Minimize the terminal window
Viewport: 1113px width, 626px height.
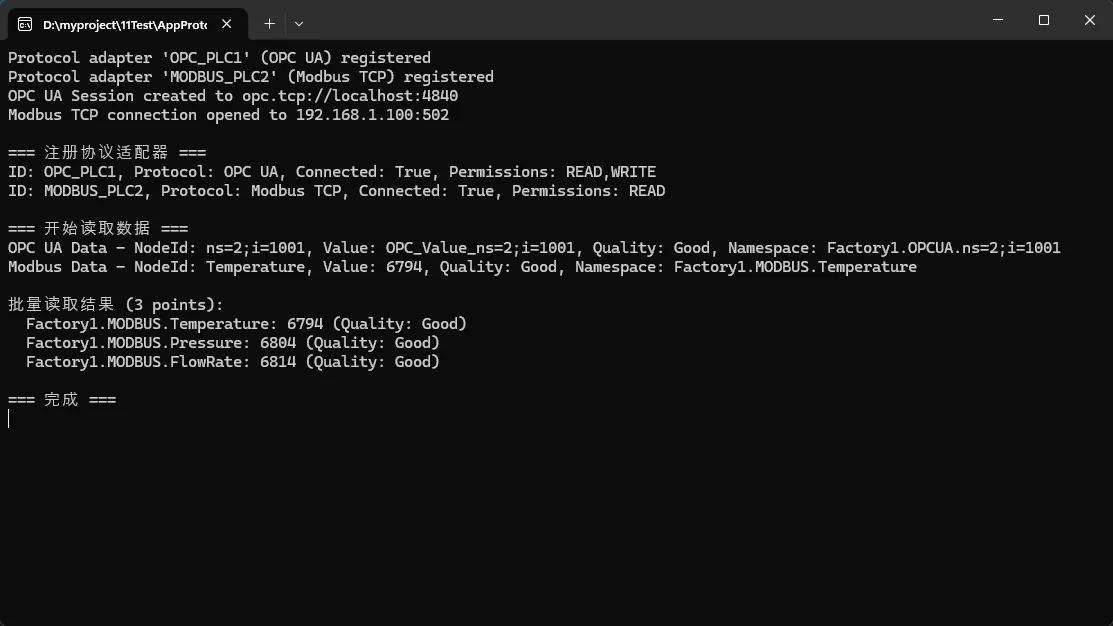[998, 20]
